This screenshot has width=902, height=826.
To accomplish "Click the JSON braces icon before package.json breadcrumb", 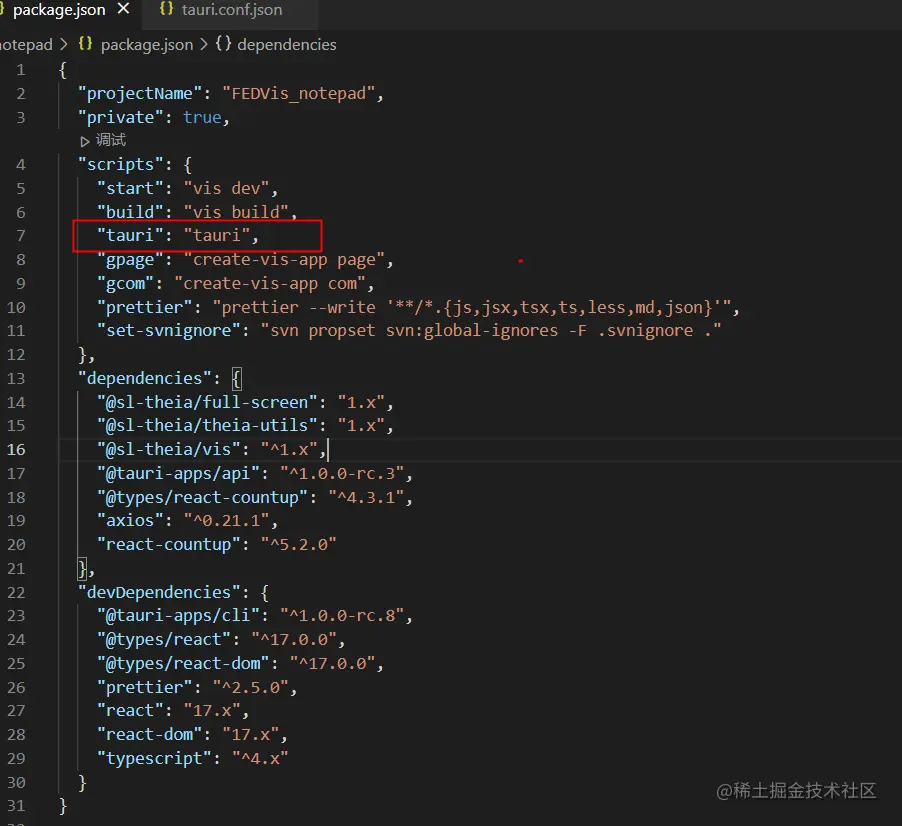I will 85,44.
